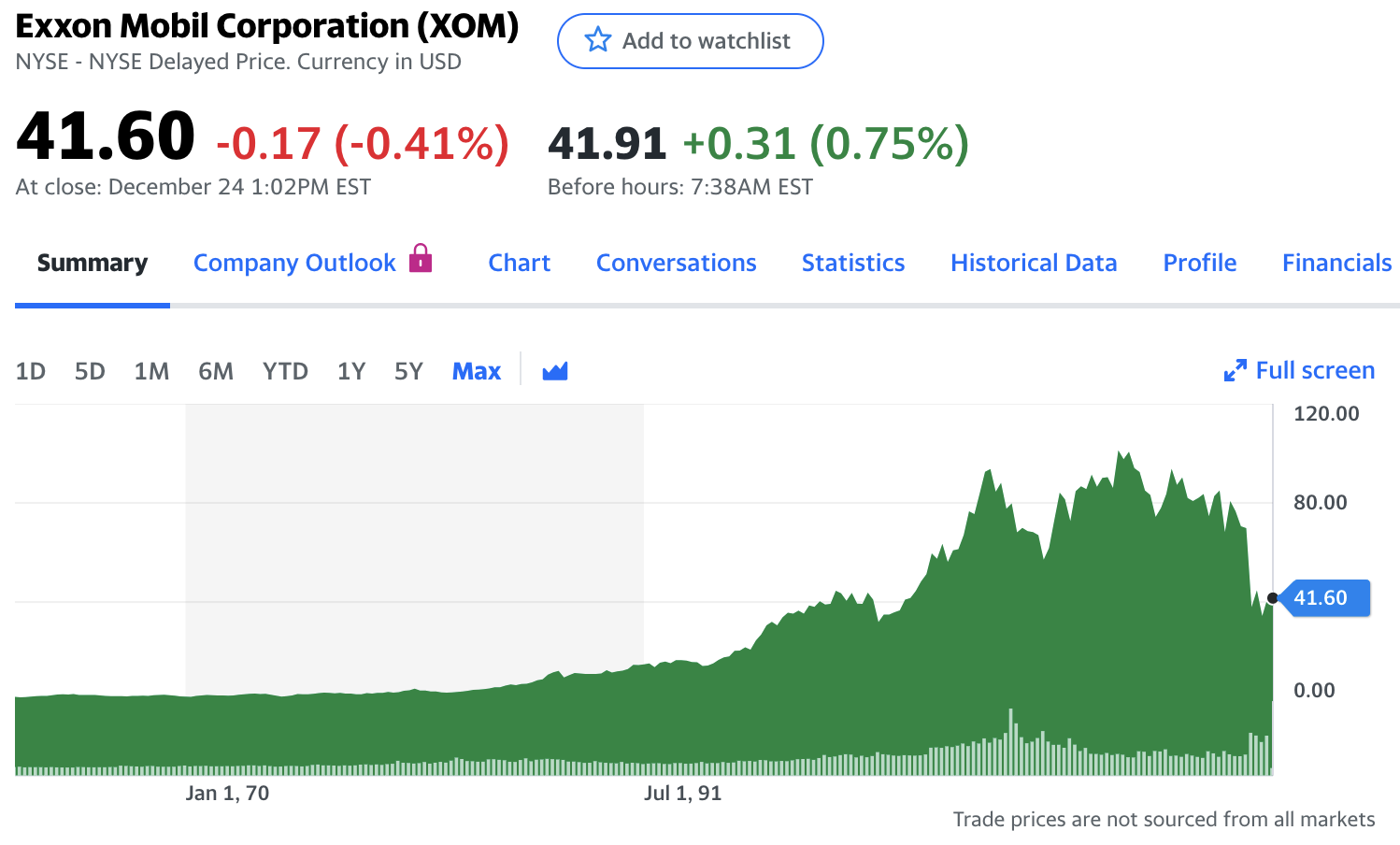
Task: Switch chart type via mountain chart icon
Action: (555, 371)
